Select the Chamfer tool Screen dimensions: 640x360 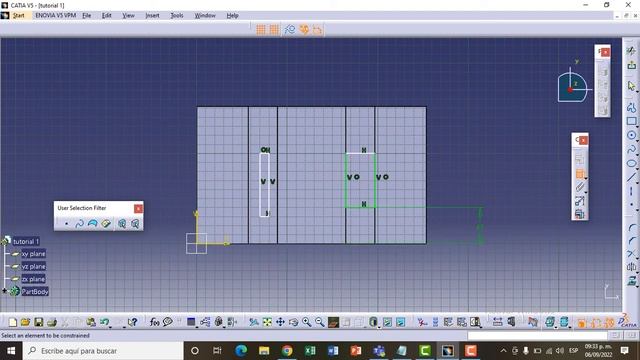pyautogui.click(x=631, y=241)
